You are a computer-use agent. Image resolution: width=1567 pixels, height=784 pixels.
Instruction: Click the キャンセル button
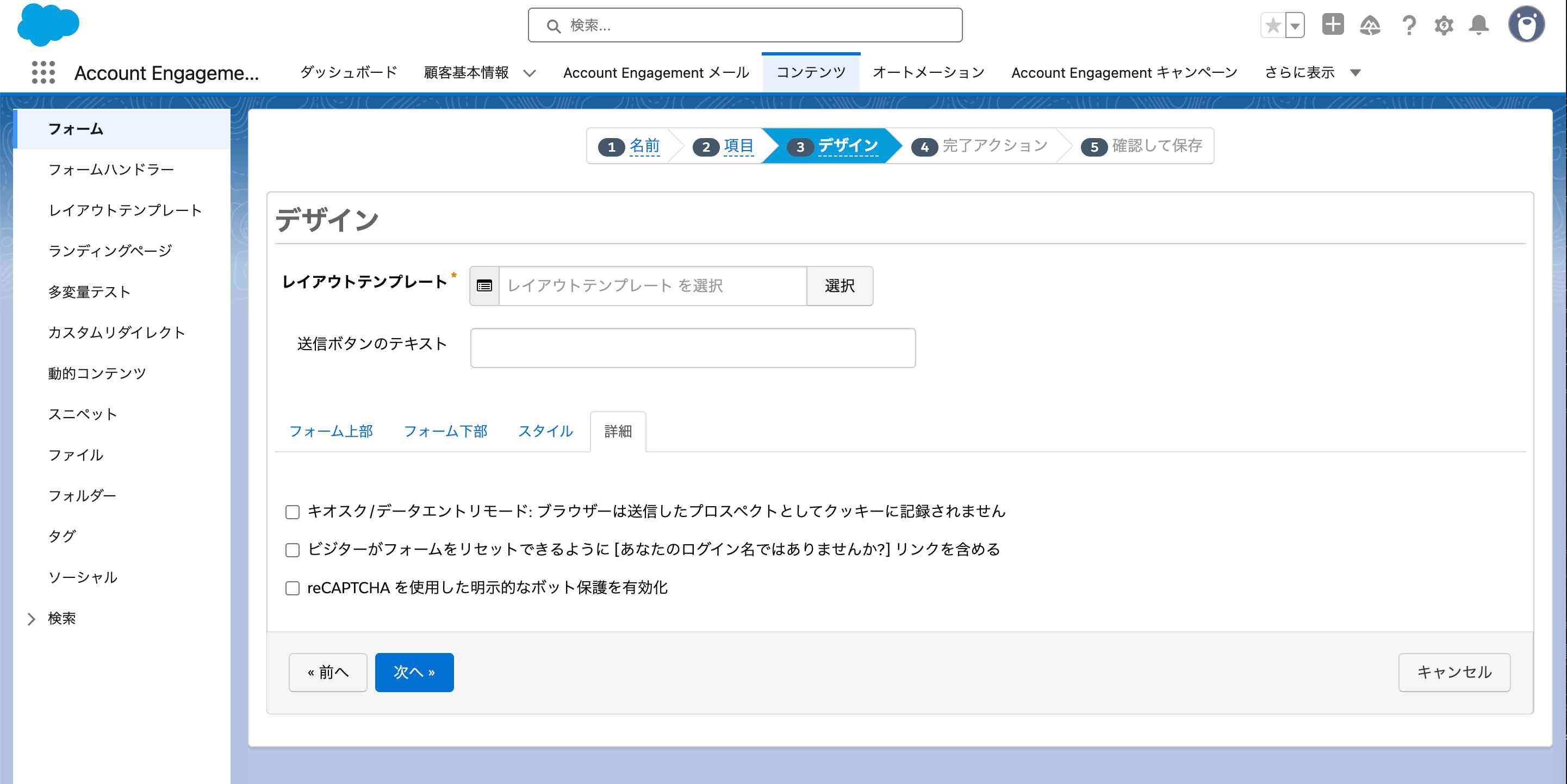tap(1454, 672)
